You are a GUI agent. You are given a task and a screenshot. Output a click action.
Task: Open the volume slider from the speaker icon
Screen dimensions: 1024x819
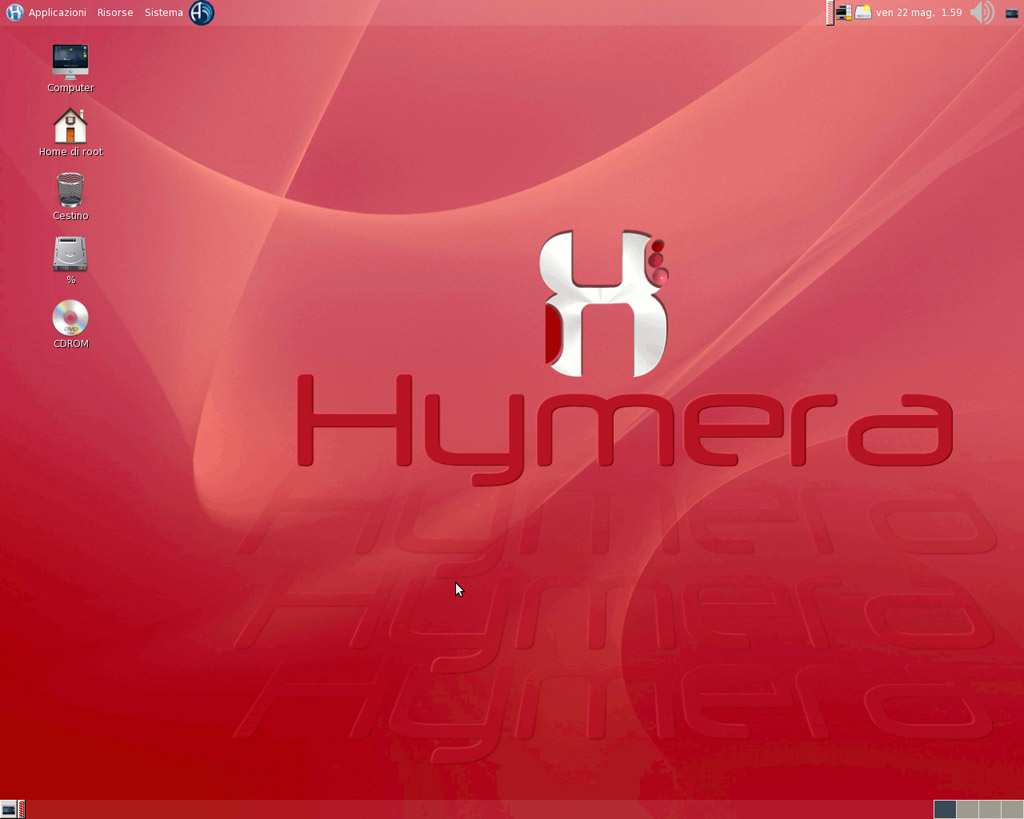pos(980,13)
